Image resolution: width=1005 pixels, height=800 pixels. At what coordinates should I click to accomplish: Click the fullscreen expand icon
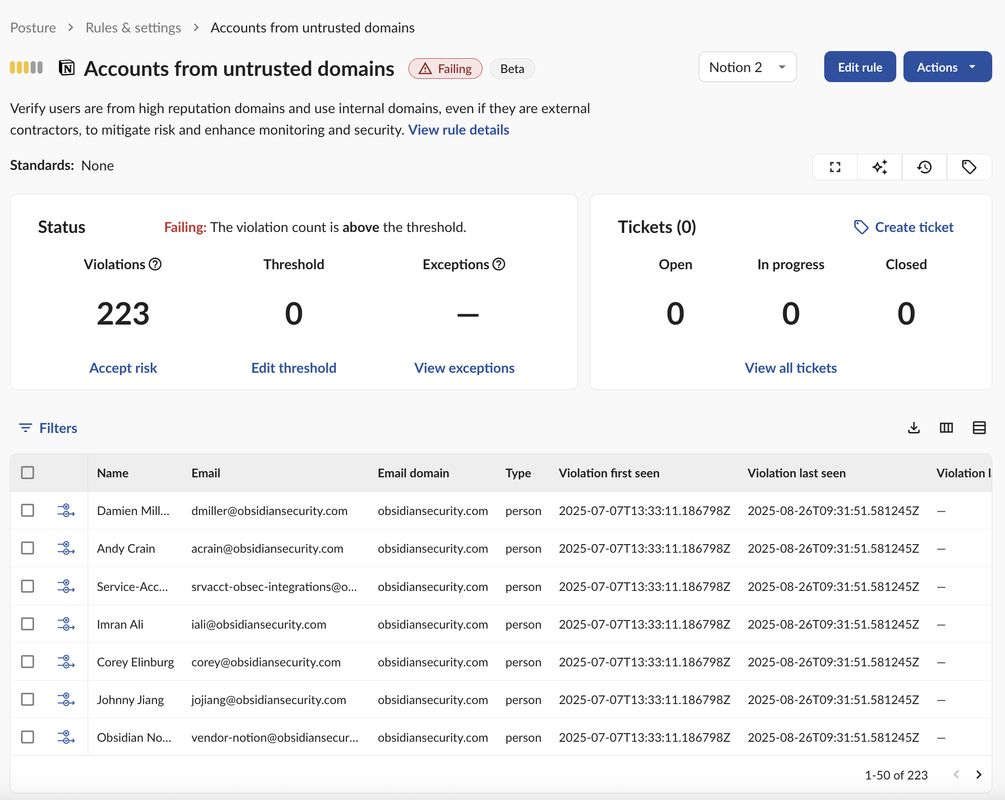click(835, 167)
